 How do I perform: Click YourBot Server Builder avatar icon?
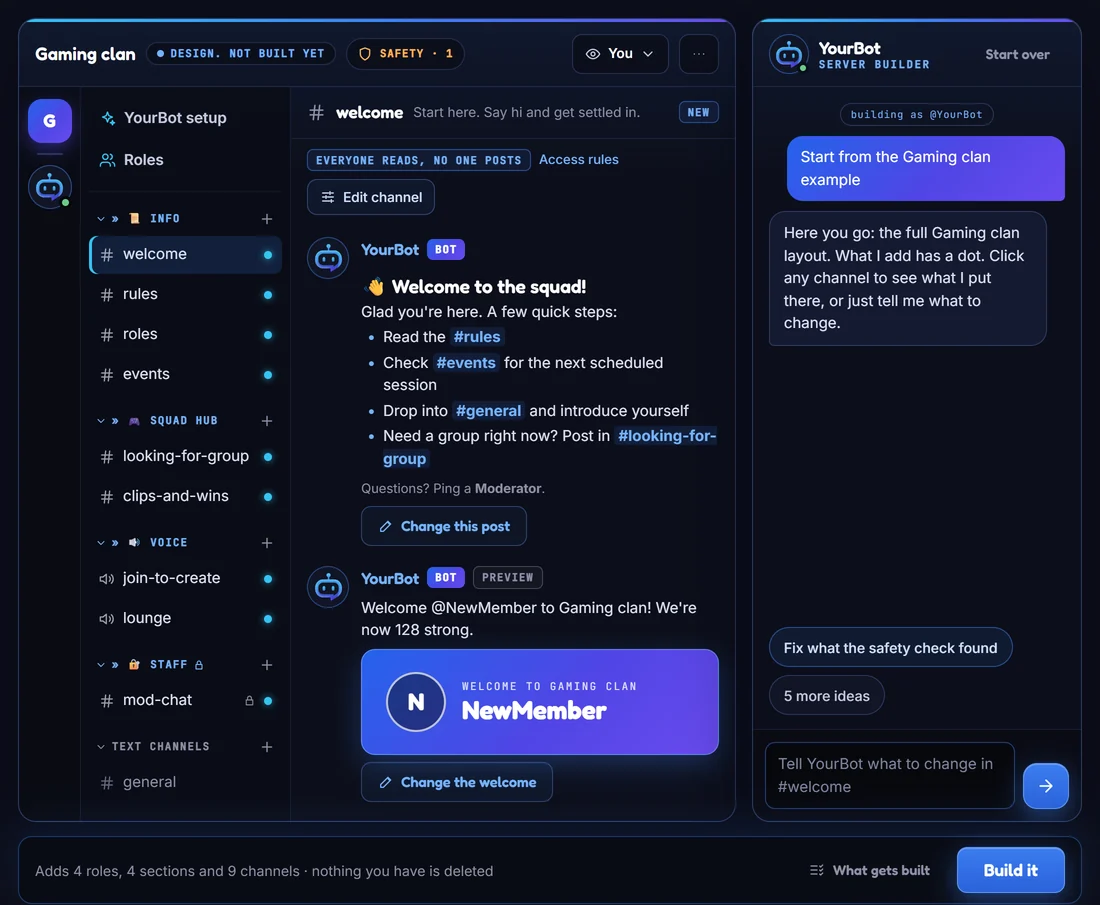point(789,54)
